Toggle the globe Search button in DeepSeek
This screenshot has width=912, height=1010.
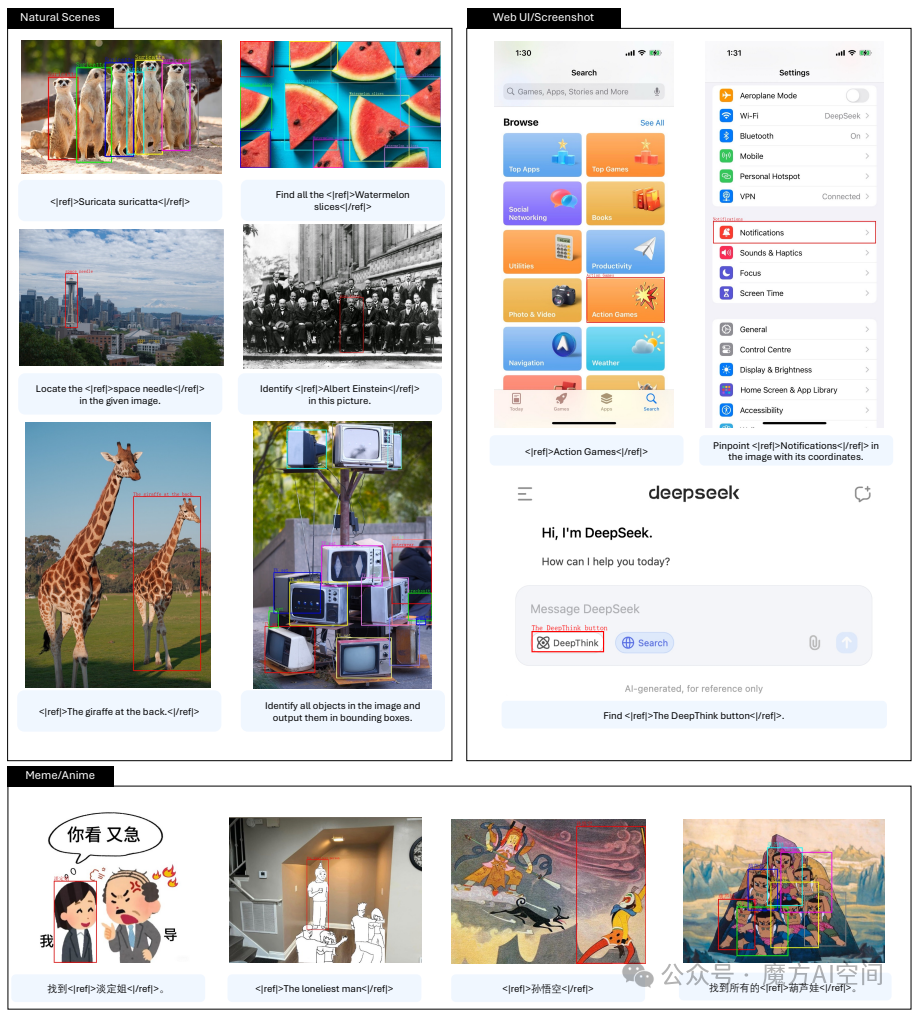(x=644, y=643)
